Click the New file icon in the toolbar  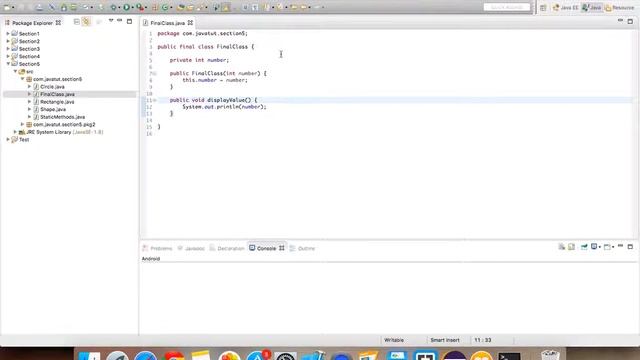click(x=7, y=7)
